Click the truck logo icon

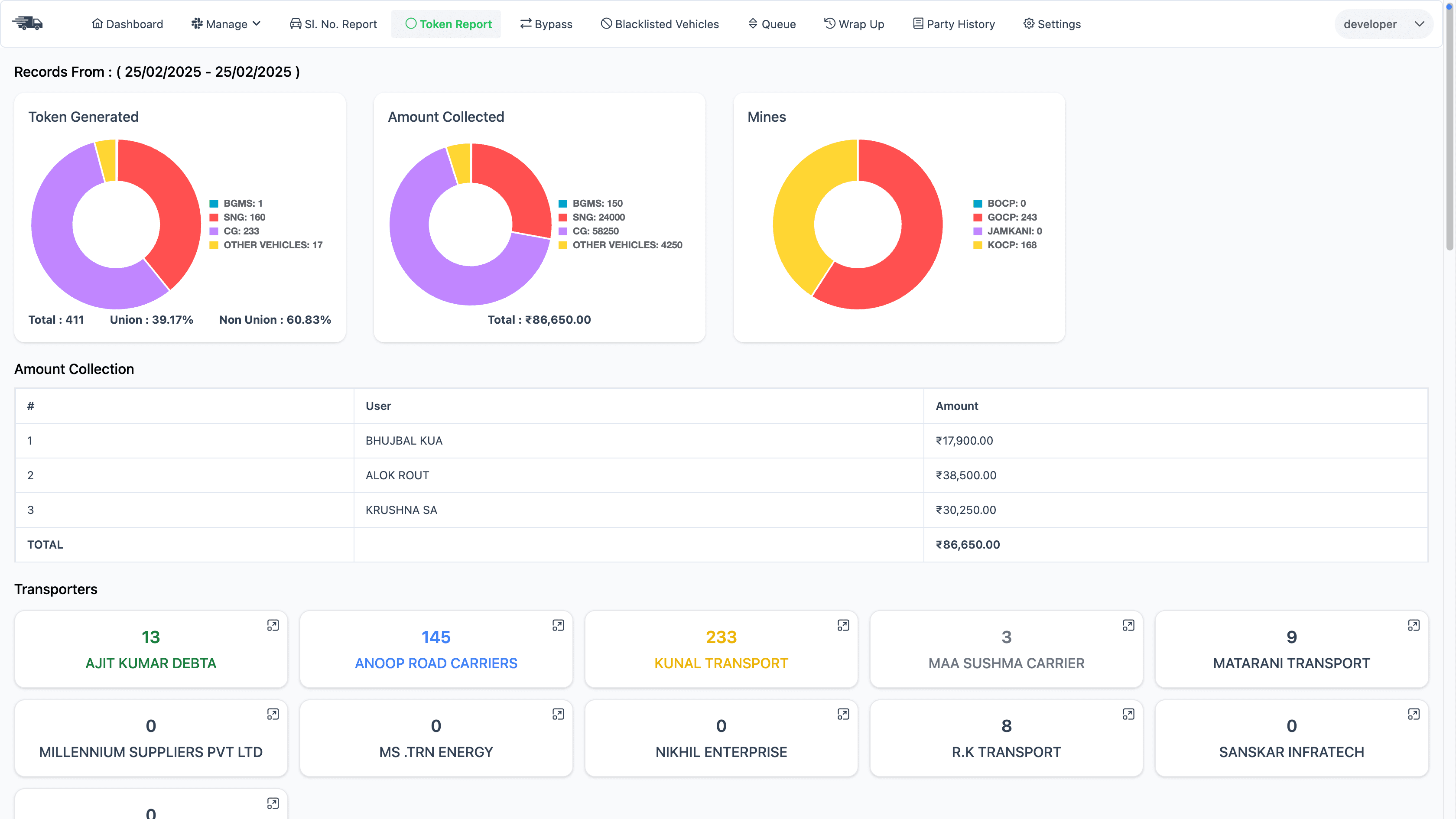tap(28, 23)
